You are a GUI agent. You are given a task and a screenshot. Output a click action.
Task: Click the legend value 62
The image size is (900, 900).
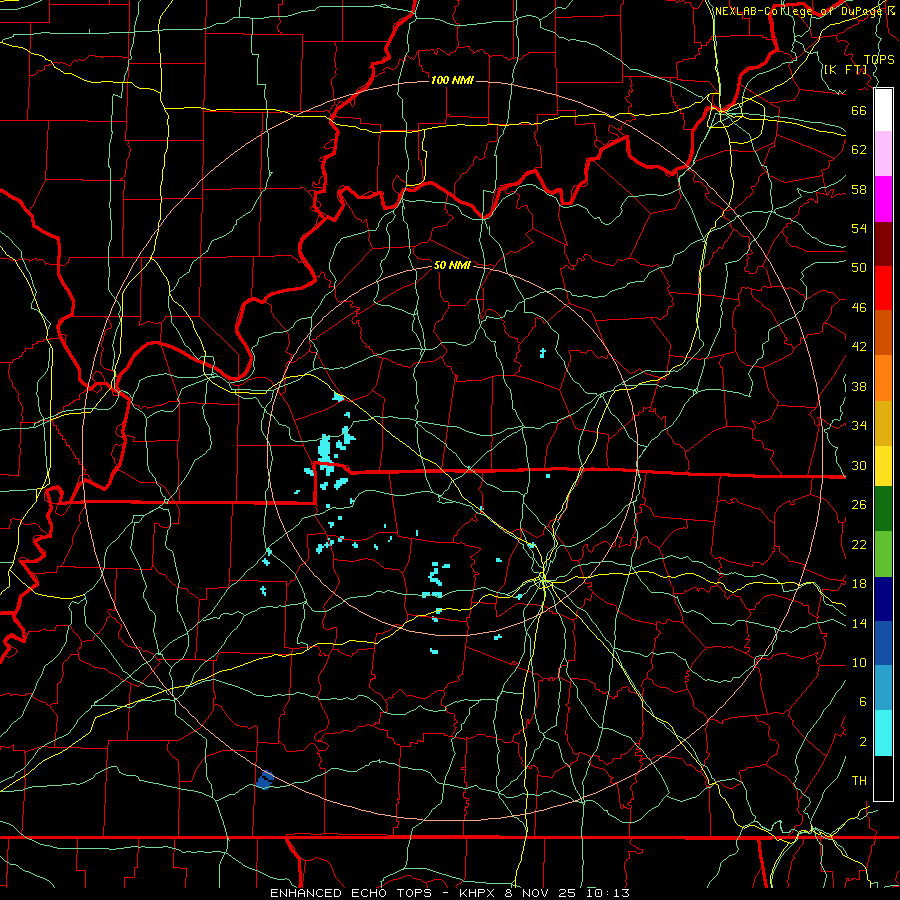pyautogui.click(x=859, y=150)
